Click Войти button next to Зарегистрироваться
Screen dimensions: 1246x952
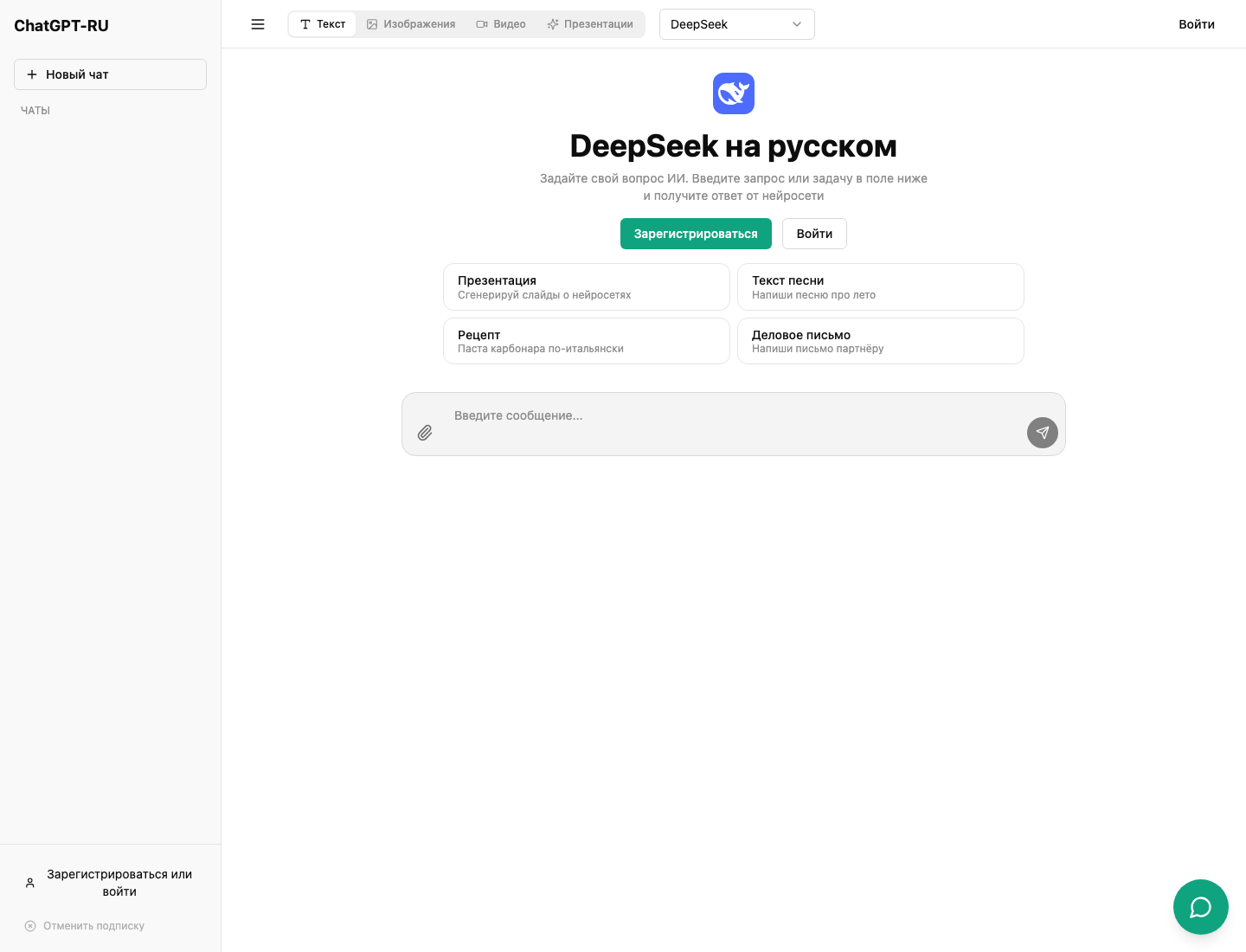coord(814,234)
